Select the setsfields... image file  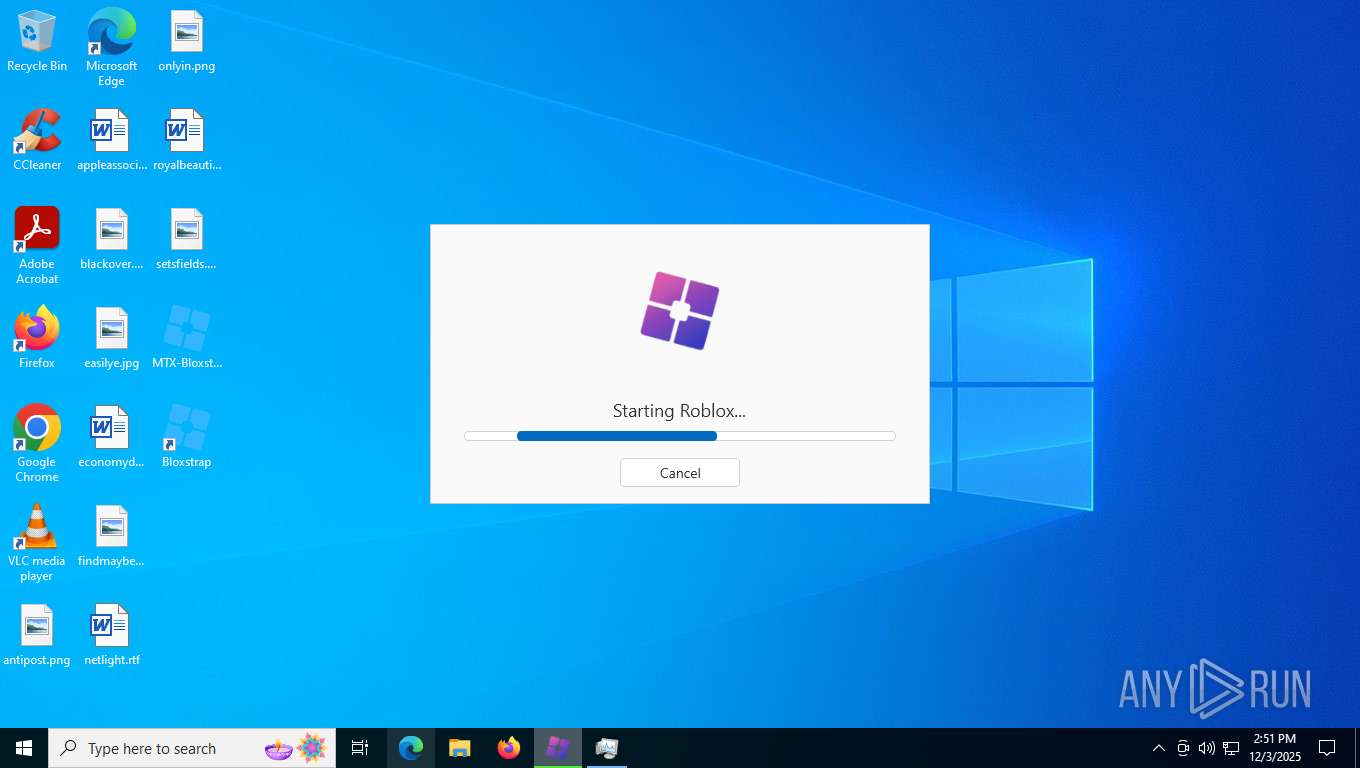pos(186,240)
